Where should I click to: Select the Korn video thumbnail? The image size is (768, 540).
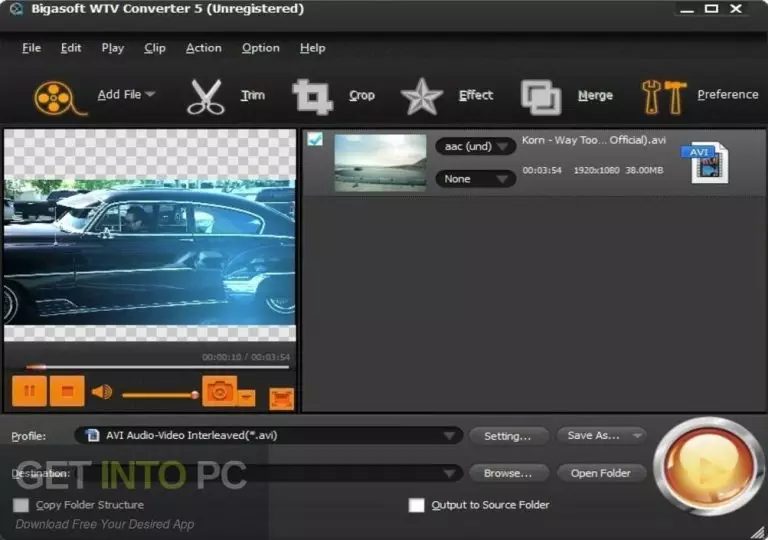[x=381, y=163]
